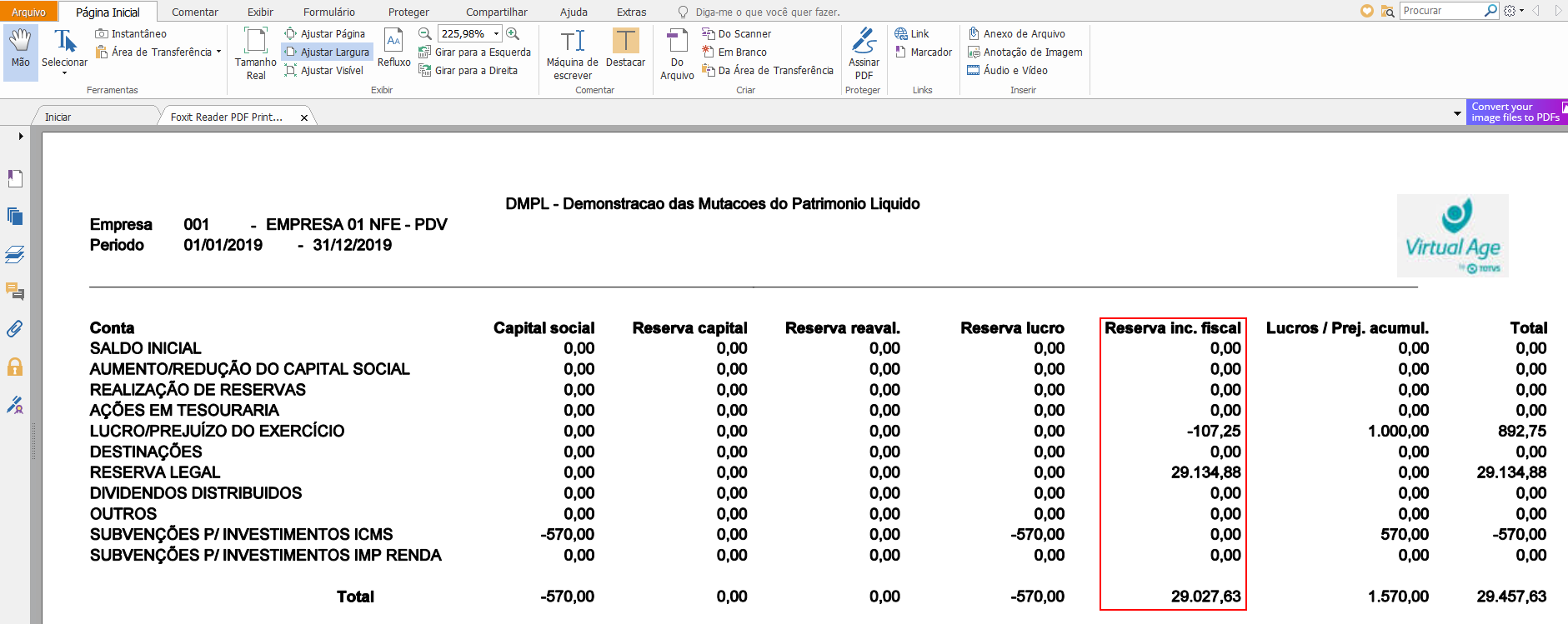Click the orange heart icon
Viewport: 1568px width, 624px height.
click(x=1367, y=11)
